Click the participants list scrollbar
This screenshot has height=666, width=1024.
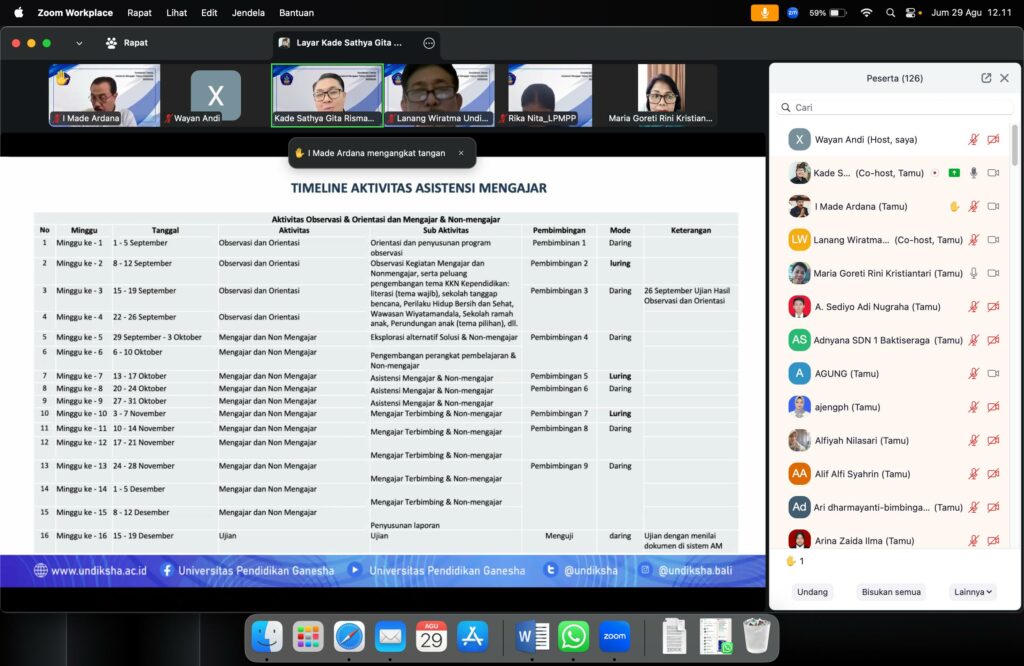(x=1014, y=145)
